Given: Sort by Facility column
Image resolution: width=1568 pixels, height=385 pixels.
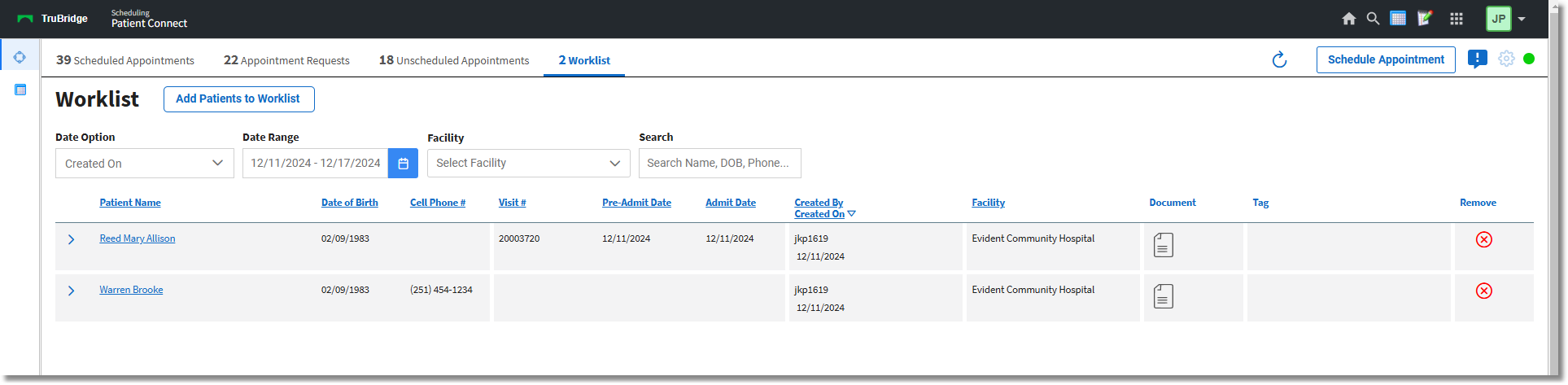Looking at the screenshot, I should coord(988,203).
